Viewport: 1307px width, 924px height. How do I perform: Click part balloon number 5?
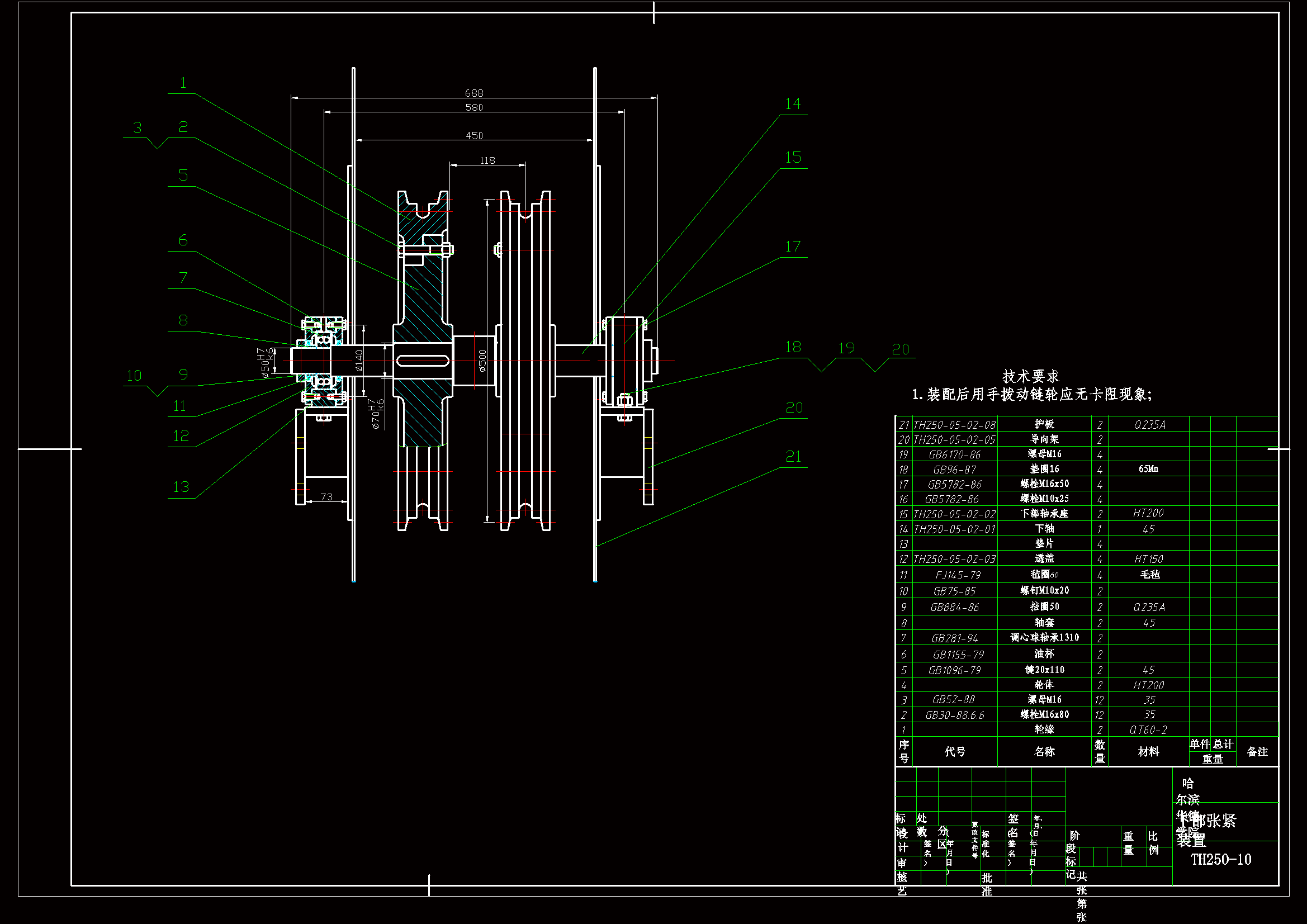click(183, 176)
